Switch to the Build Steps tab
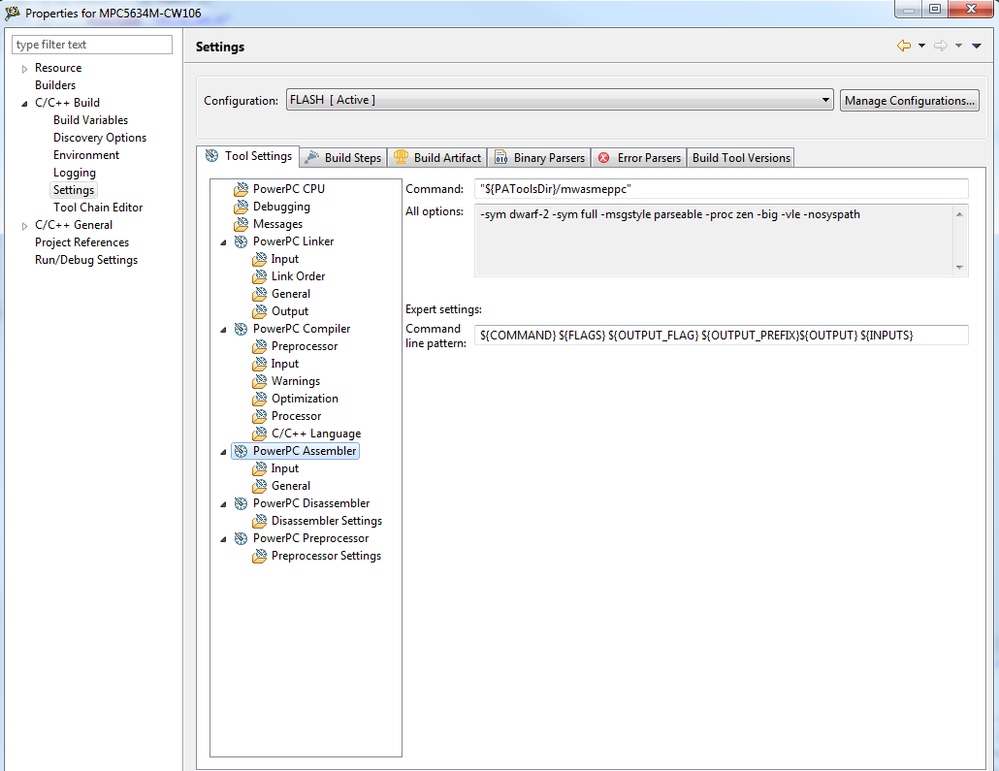This screenshot has width=999, height=771. tap(343, 157)
